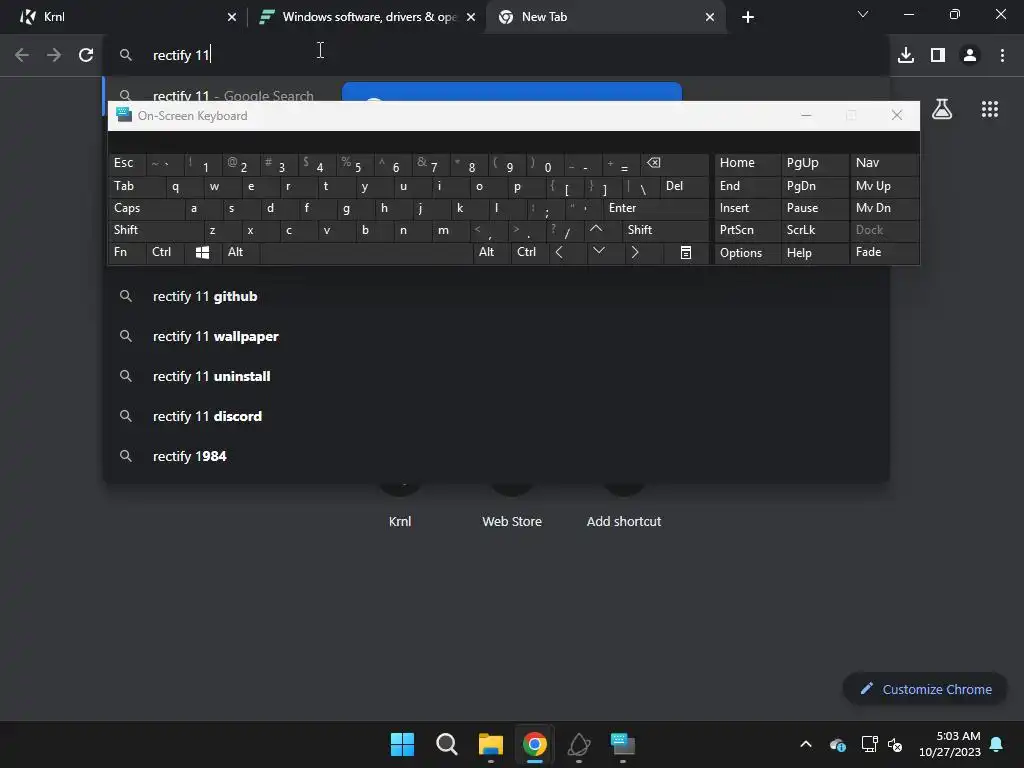Expand tab search chevron in title bar

[x=863, y=14]
